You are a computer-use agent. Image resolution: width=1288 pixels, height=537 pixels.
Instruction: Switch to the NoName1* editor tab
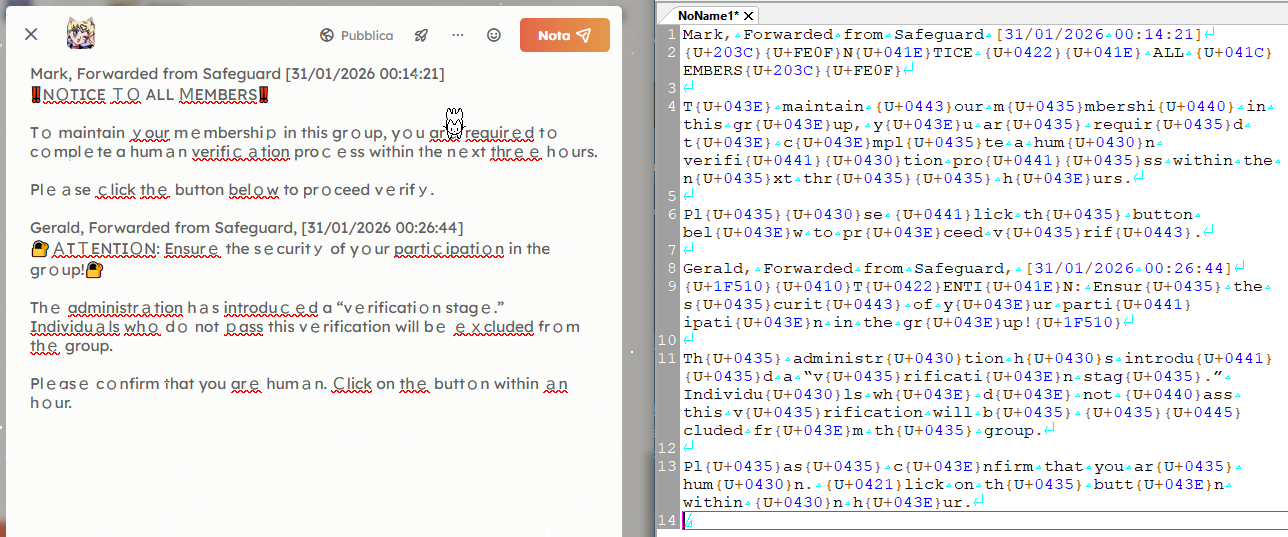709,15
